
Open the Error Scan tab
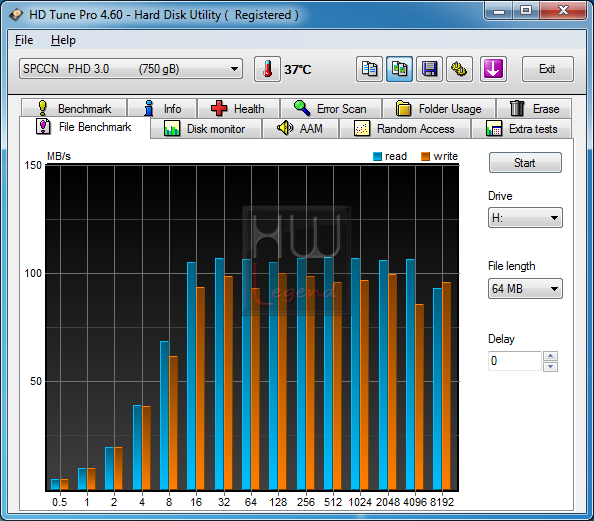(331, 108)
